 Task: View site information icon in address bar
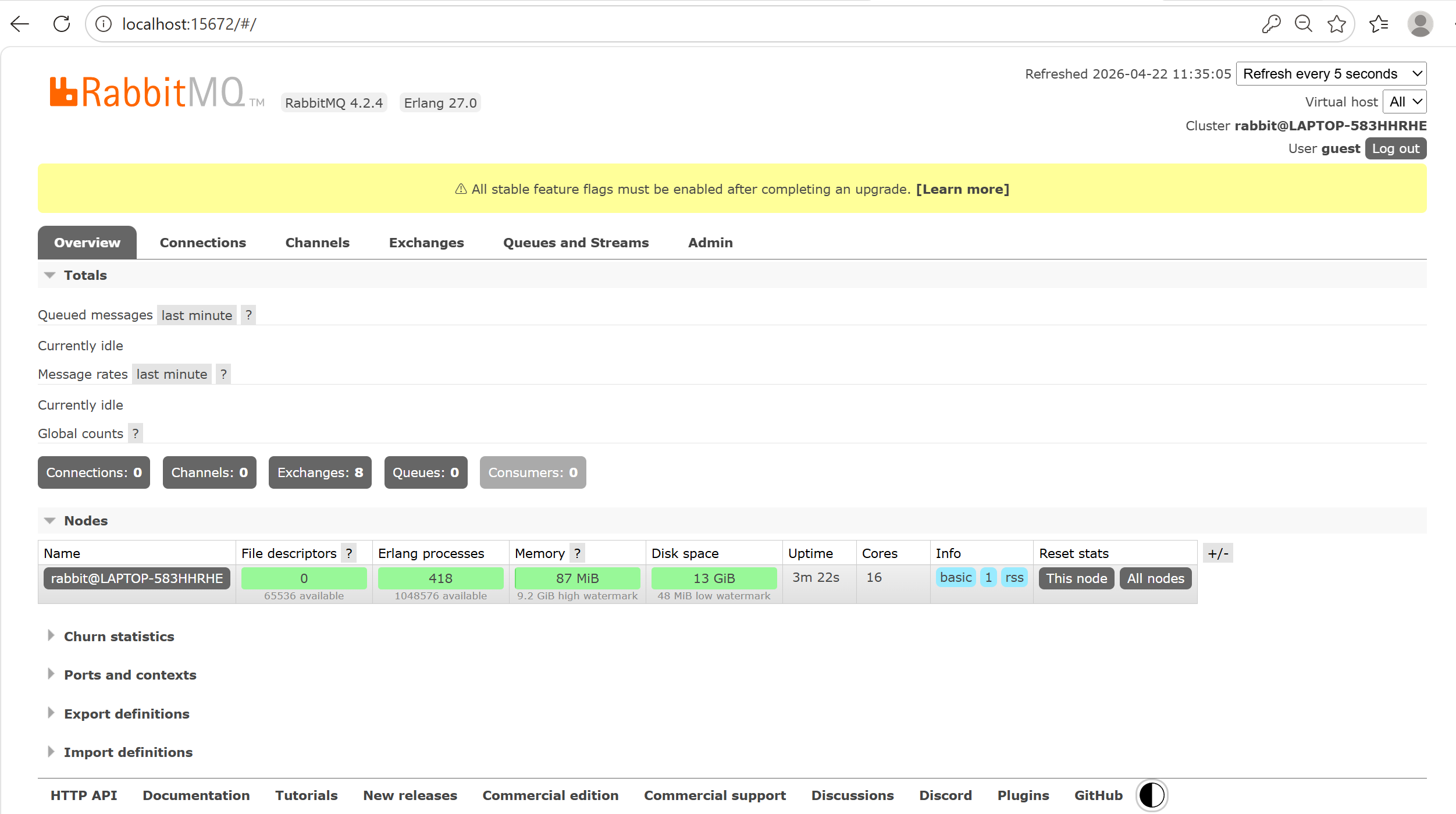tap(104, 24)
